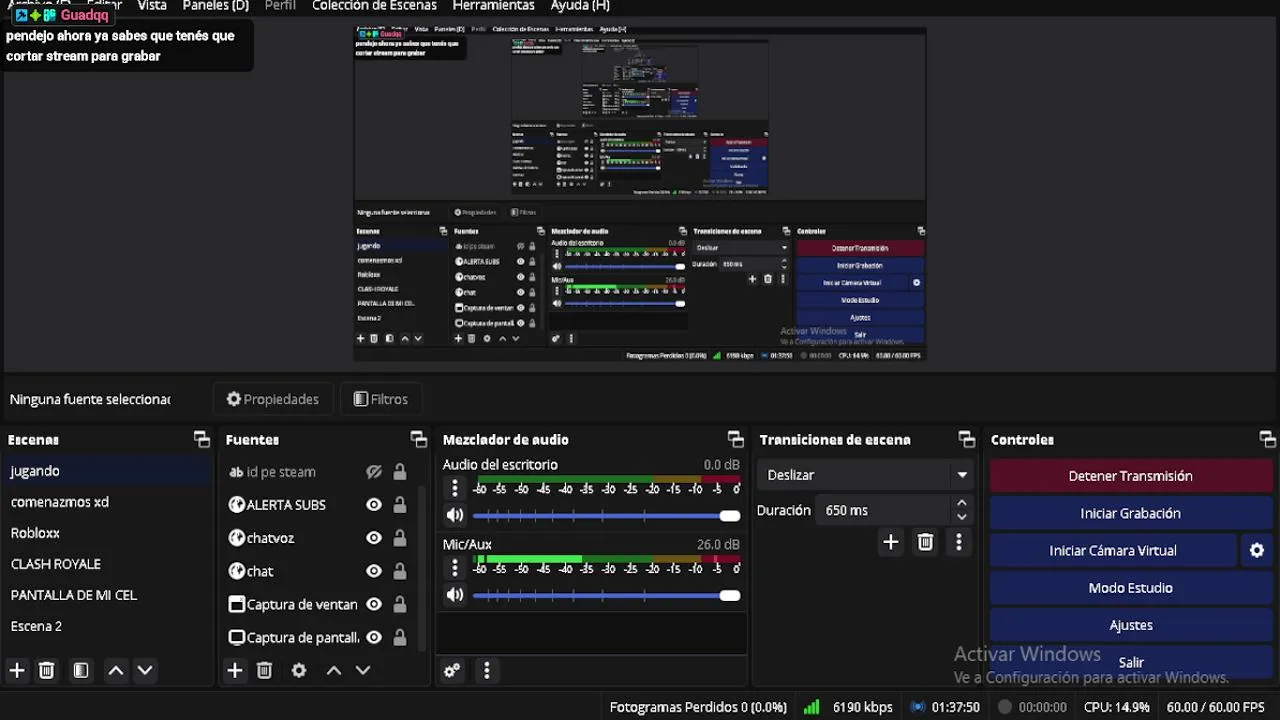Move scene down arrow in Escenas panel
Image resolution: width=1280 pixels, height=720 pixels.
[x=145, y=670]
